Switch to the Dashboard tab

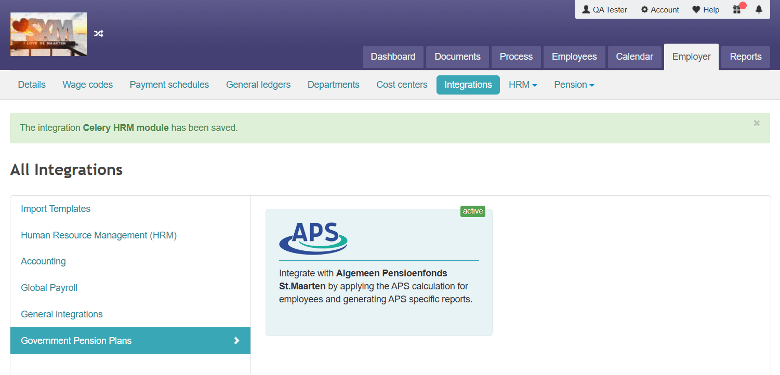[x=393, y=57]
